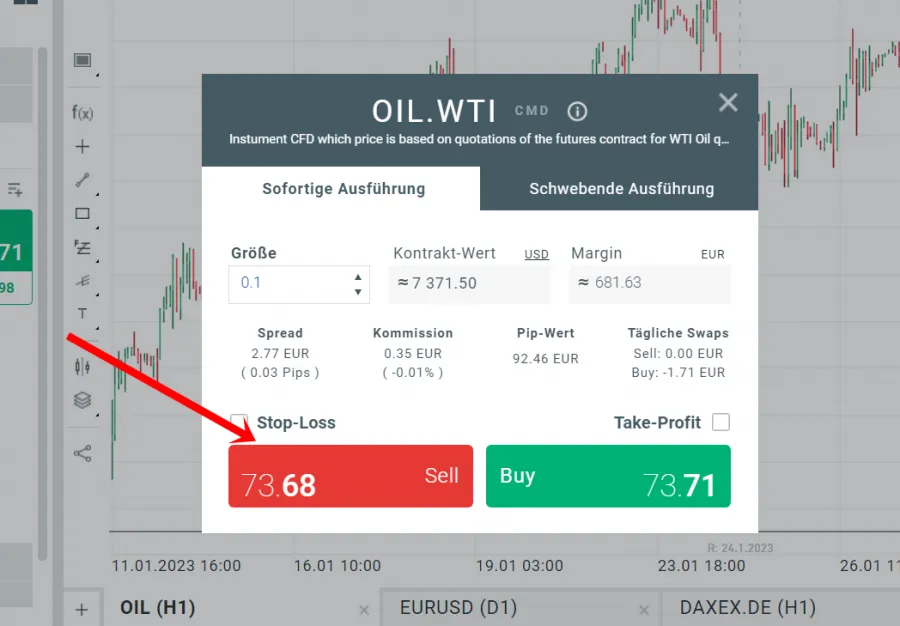Image resolution: width=900 pixels, height=626 pixels.
Task: Click the Größe volume input field
Action: pyautogui.click(x=290, y=283)
